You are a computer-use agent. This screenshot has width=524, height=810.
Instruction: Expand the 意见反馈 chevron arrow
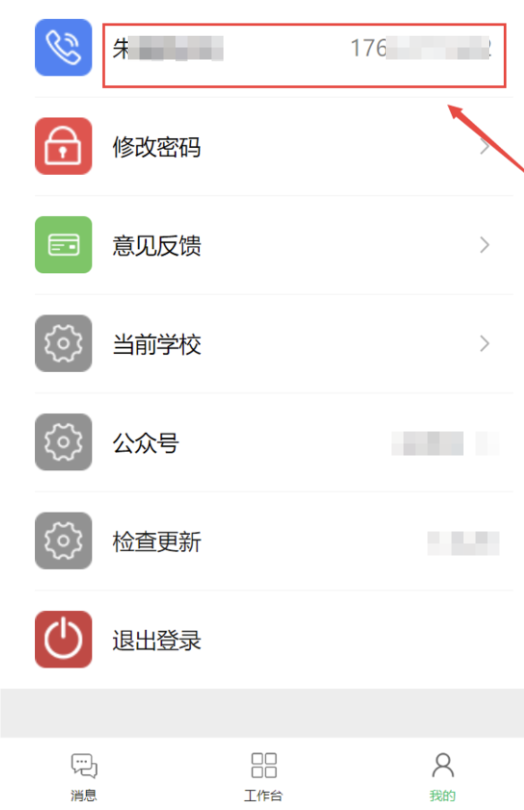484,245
